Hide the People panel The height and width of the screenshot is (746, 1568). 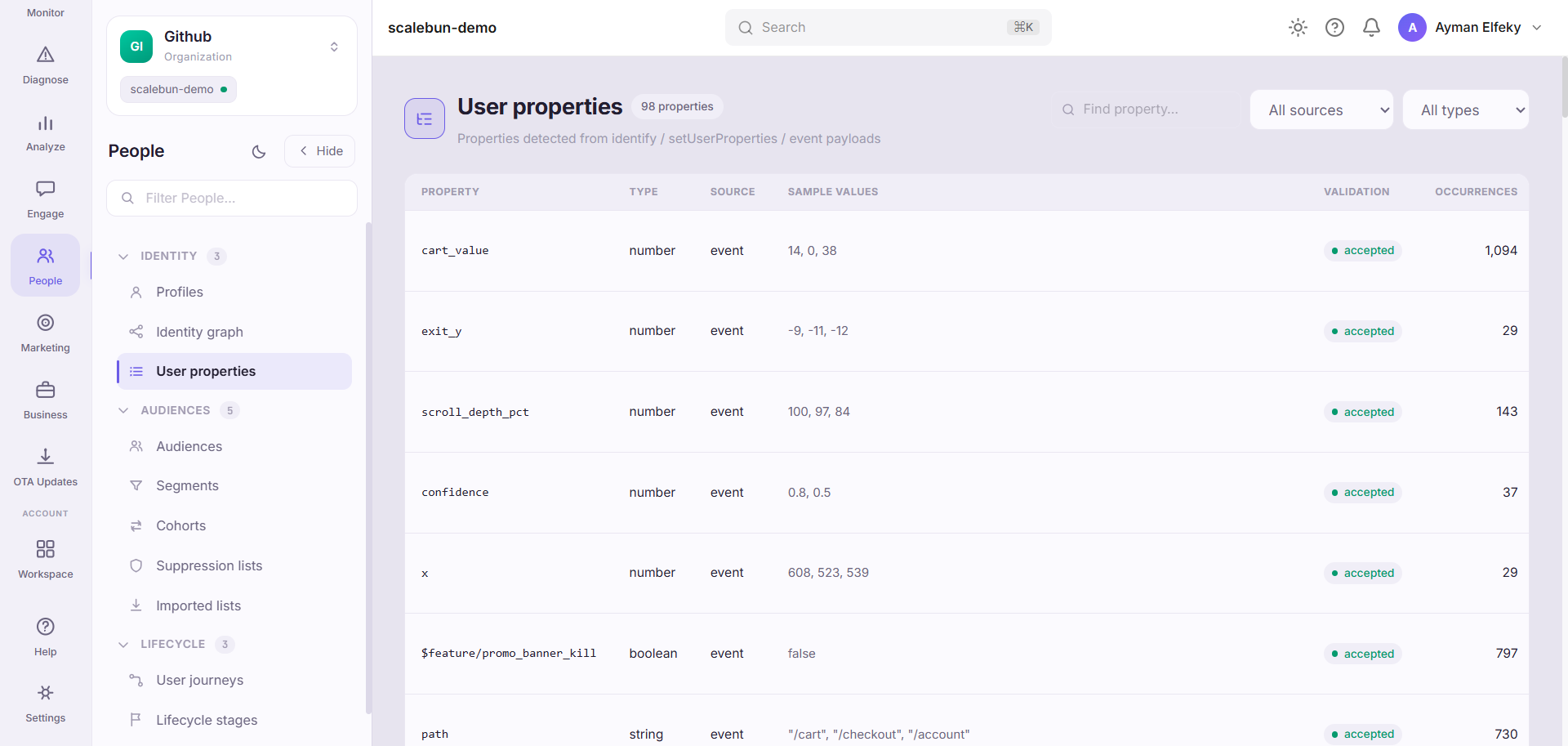pos(320,151)
